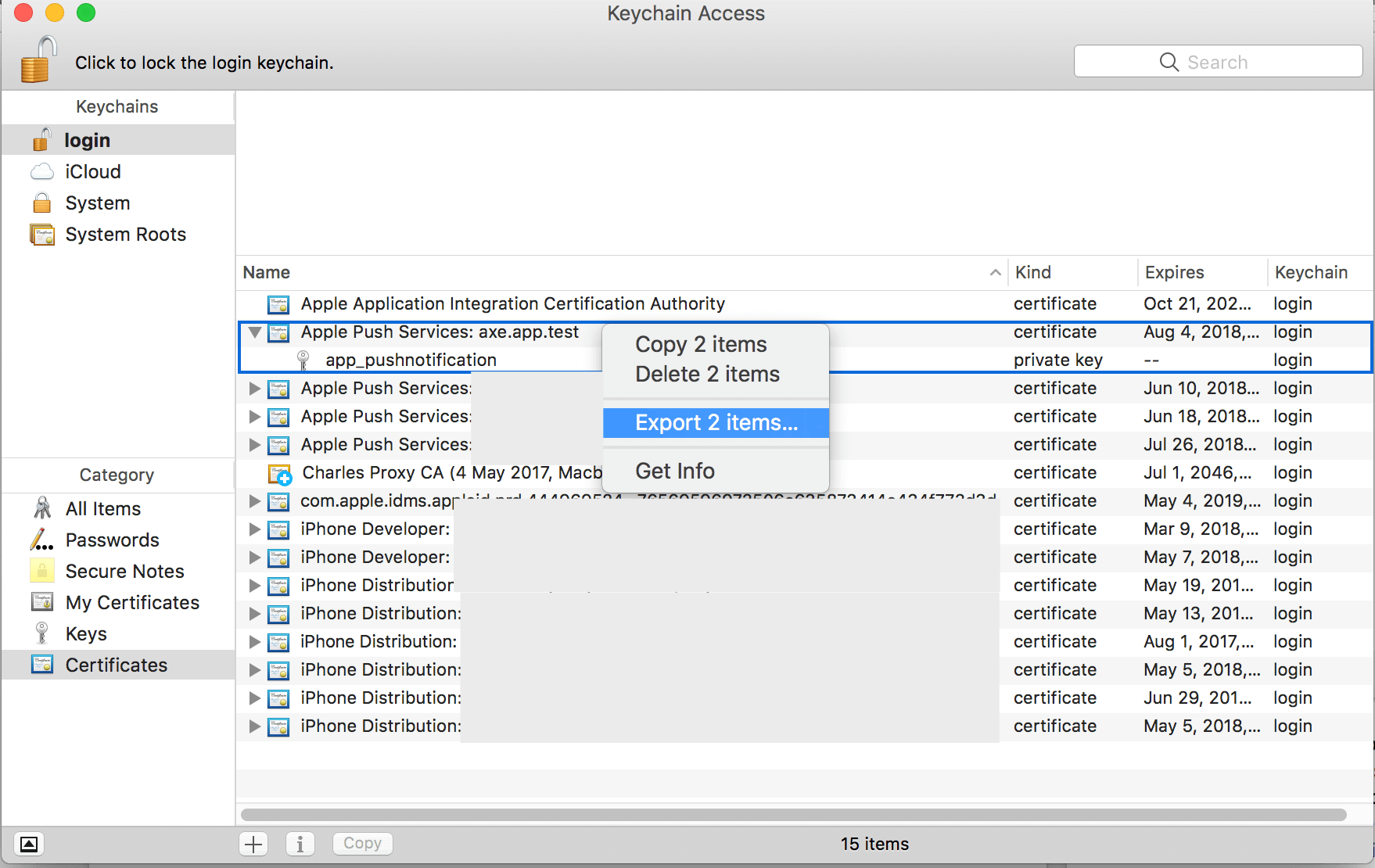Click the "Oct 21, 202..." expiry cell
The width and height of the screenshot is (1375, 868).
[1197, 304]
